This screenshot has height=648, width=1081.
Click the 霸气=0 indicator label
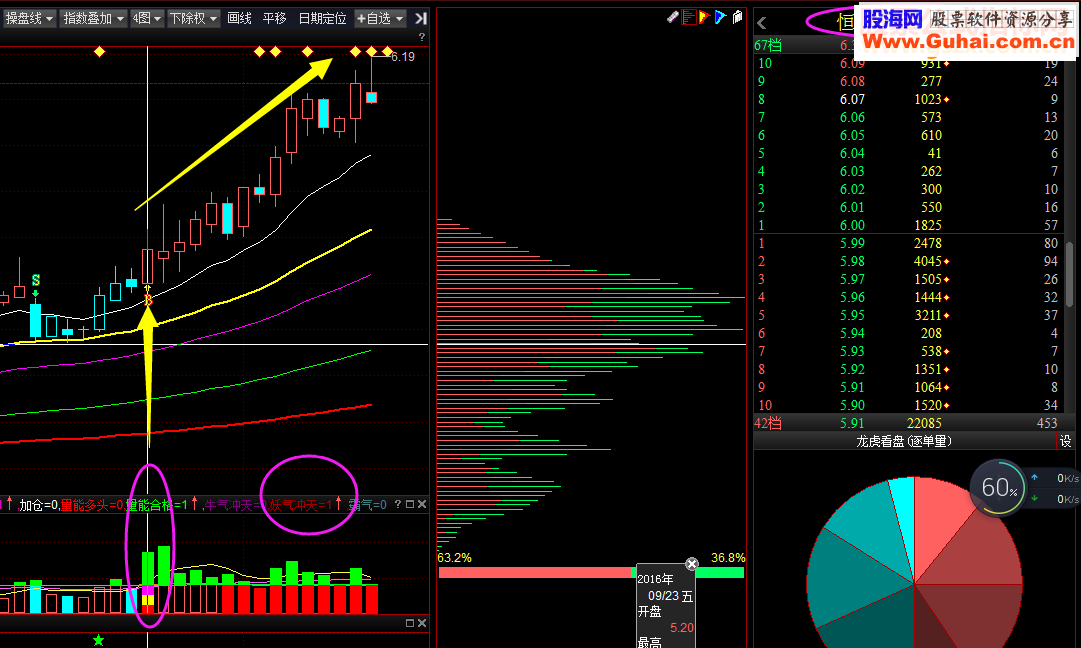(x=367, y=505)
